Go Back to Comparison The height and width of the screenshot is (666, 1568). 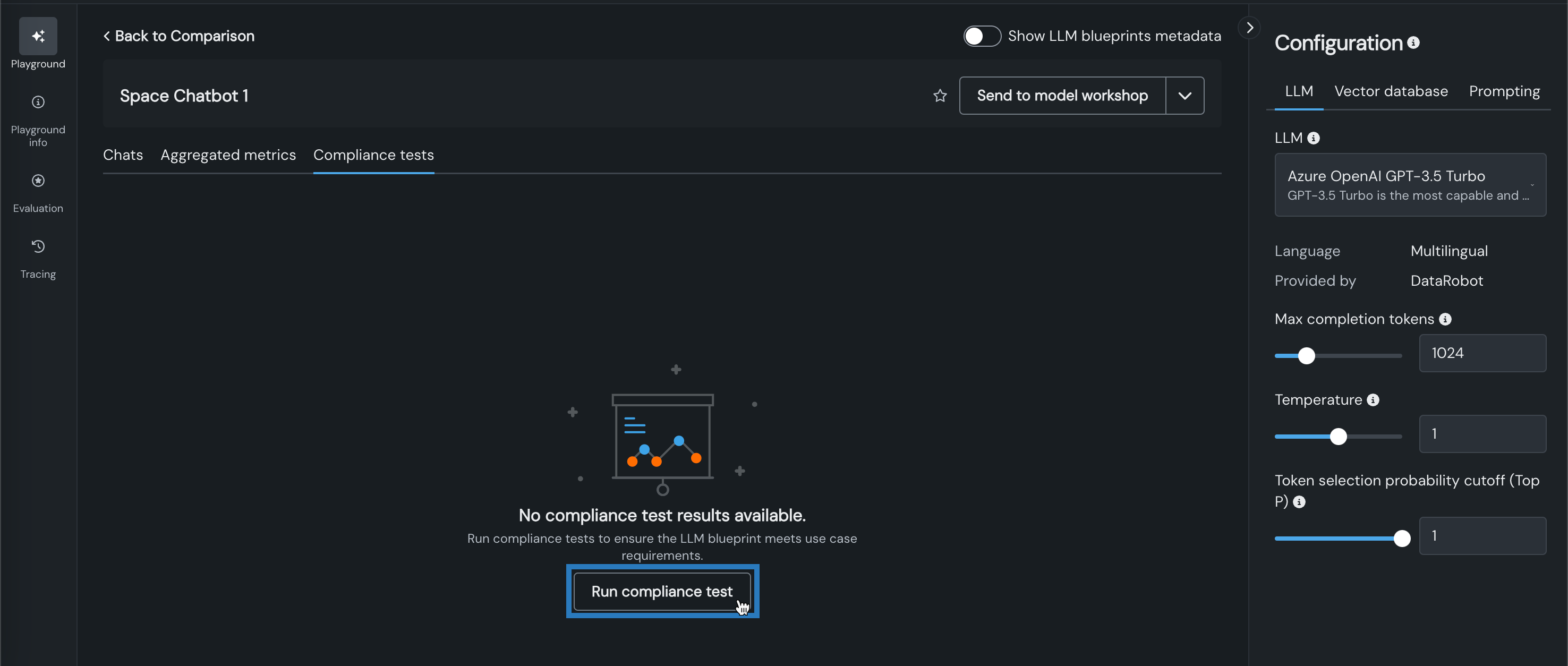click(179, 37)
